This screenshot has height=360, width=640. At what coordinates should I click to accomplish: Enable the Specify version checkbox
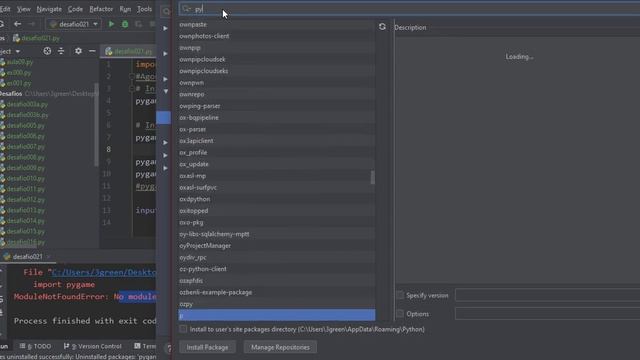tap(400, 295)
